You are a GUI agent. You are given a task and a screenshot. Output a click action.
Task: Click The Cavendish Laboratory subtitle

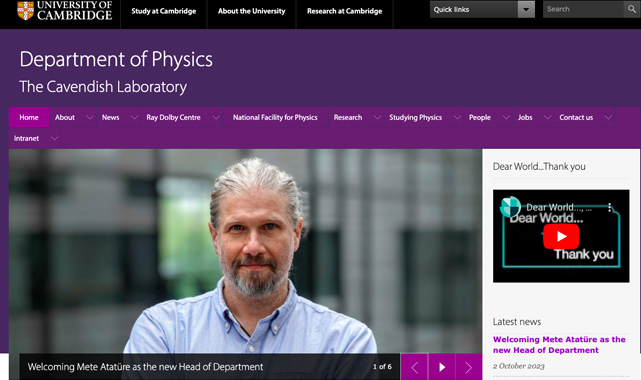103,87
